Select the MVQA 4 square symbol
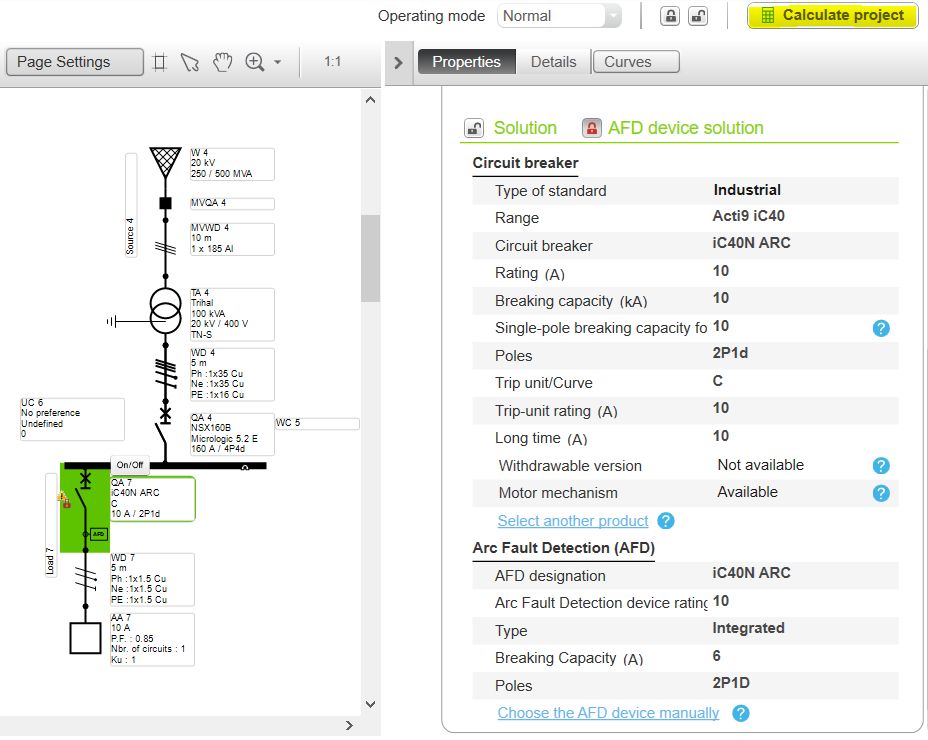Screen dimensions: 928x740 tap(165, 203)
